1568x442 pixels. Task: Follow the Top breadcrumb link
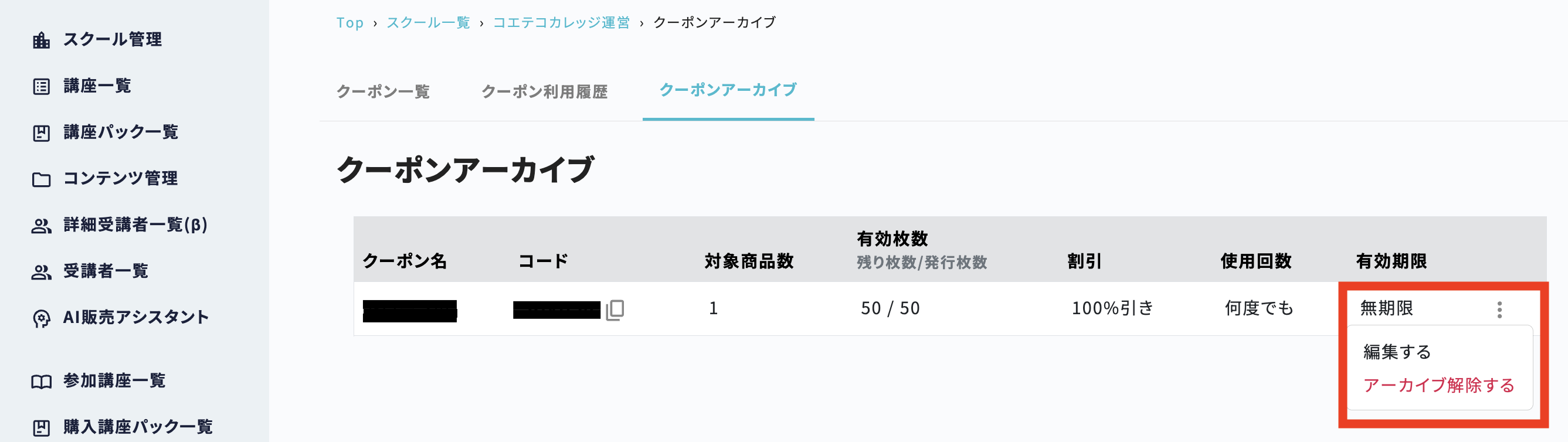(350, 22)
